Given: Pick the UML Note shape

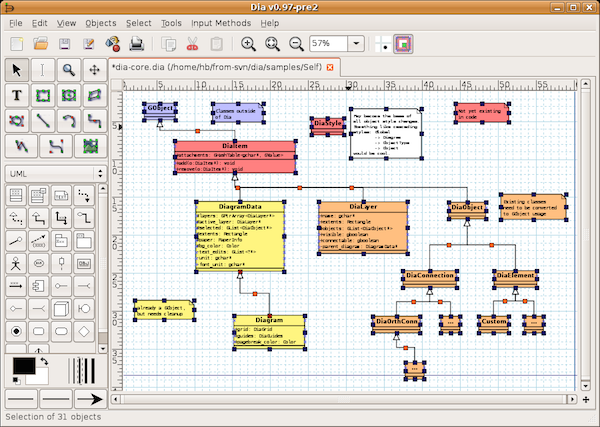Looking at the screenshot, I should [x=61, y=196].
